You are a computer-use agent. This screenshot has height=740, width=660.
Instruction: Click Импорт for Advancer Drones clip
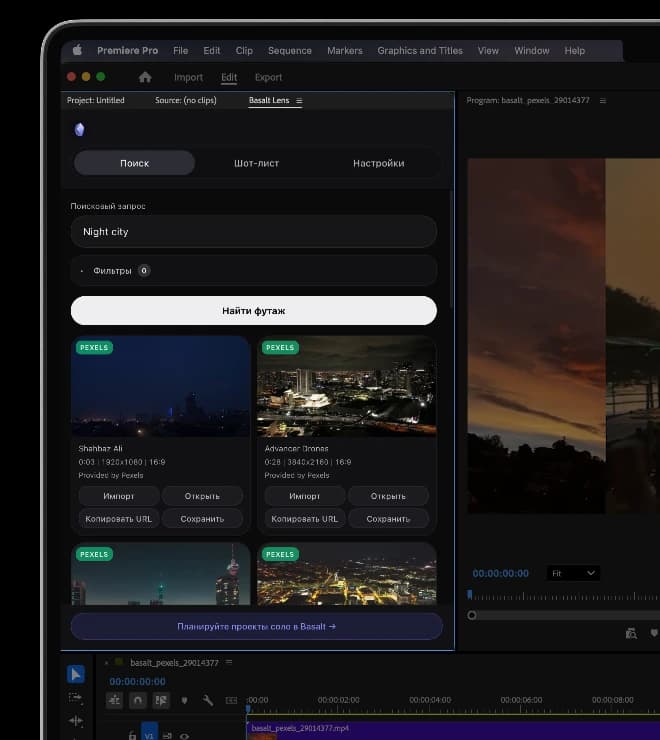(305, 496)
